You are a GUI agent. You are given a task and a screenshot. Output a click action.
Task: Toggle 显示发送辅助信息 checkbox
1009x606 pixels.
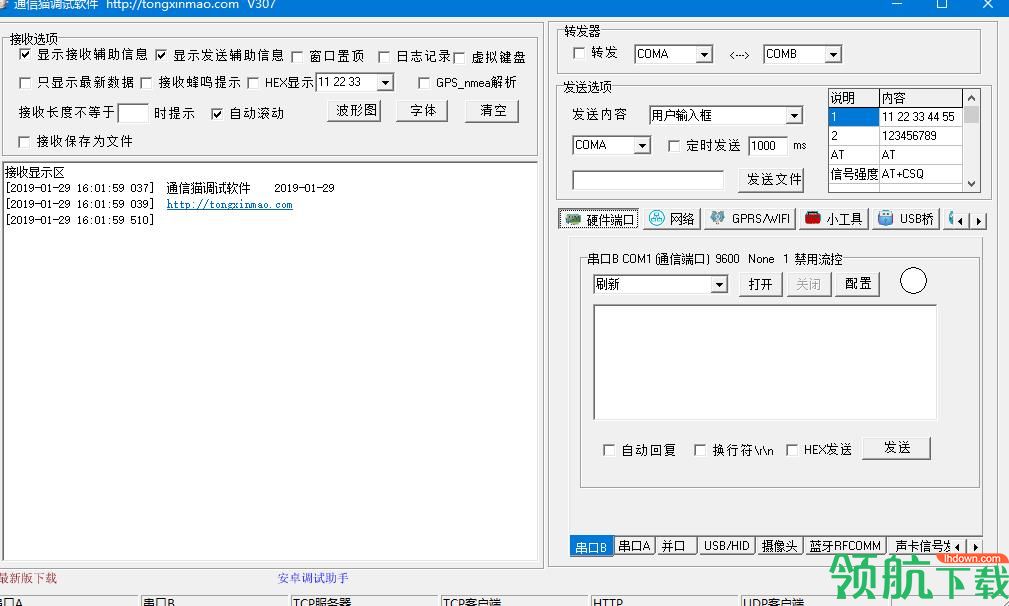pyautogui.click(x=161, y=55)
